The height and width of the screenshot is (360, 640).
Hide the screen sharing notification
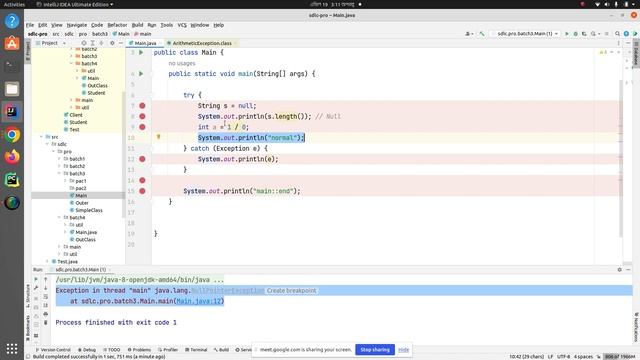coord(403,350)
